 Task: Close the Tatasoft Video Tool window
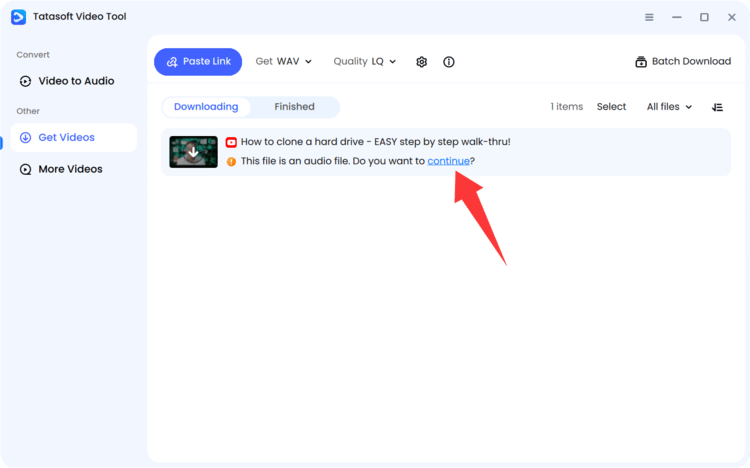[732, 17]
